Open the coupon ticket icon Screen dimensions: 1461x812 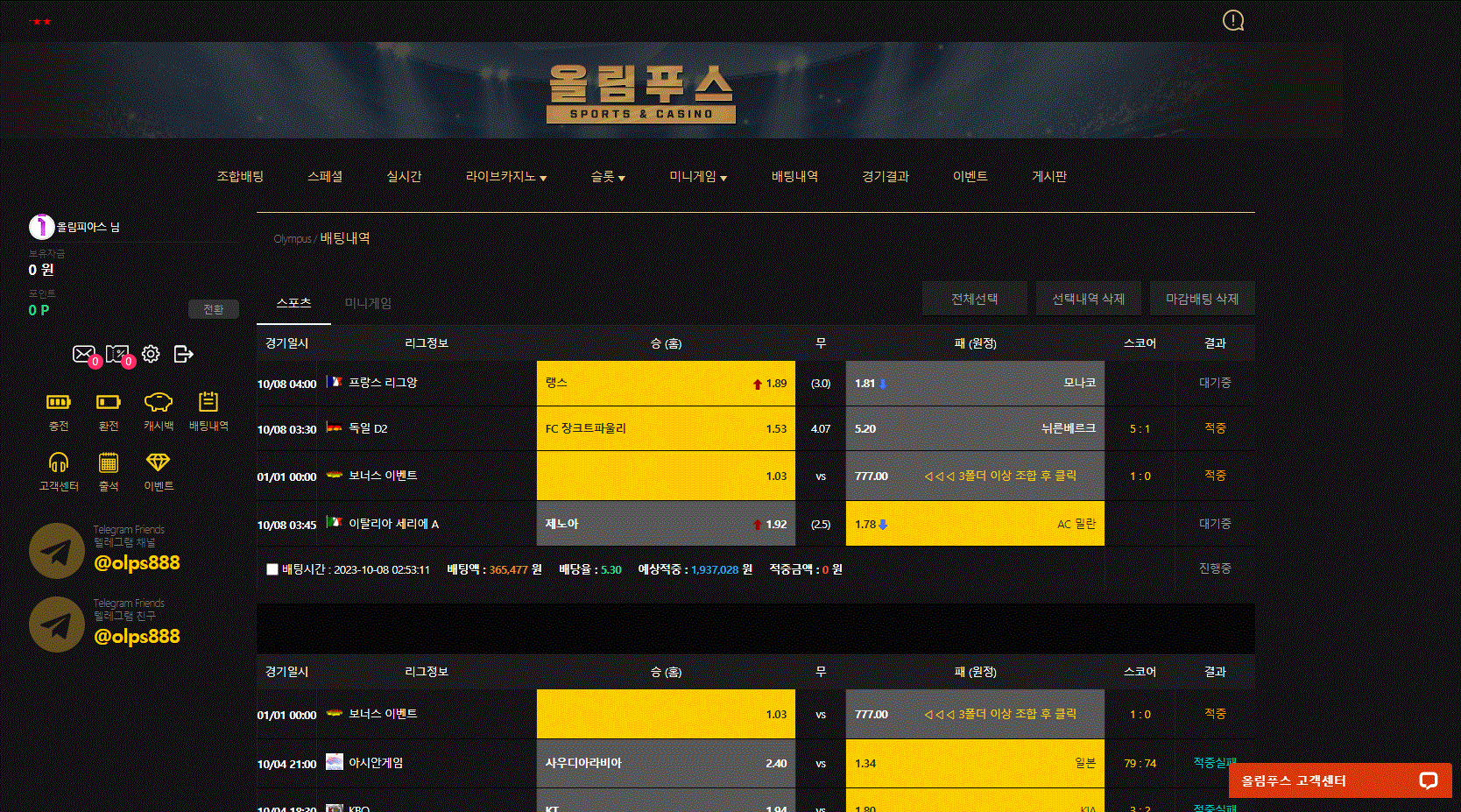116,354
